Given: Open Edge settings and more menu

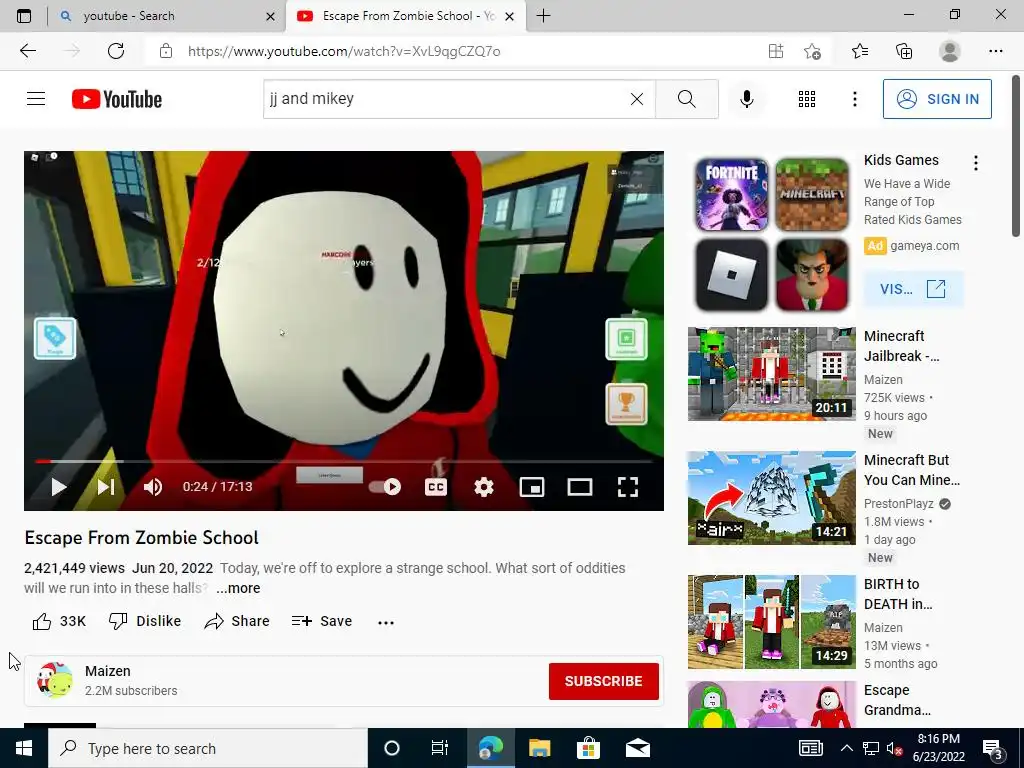Looking at the screenshot, I should [x=995, y=51].
